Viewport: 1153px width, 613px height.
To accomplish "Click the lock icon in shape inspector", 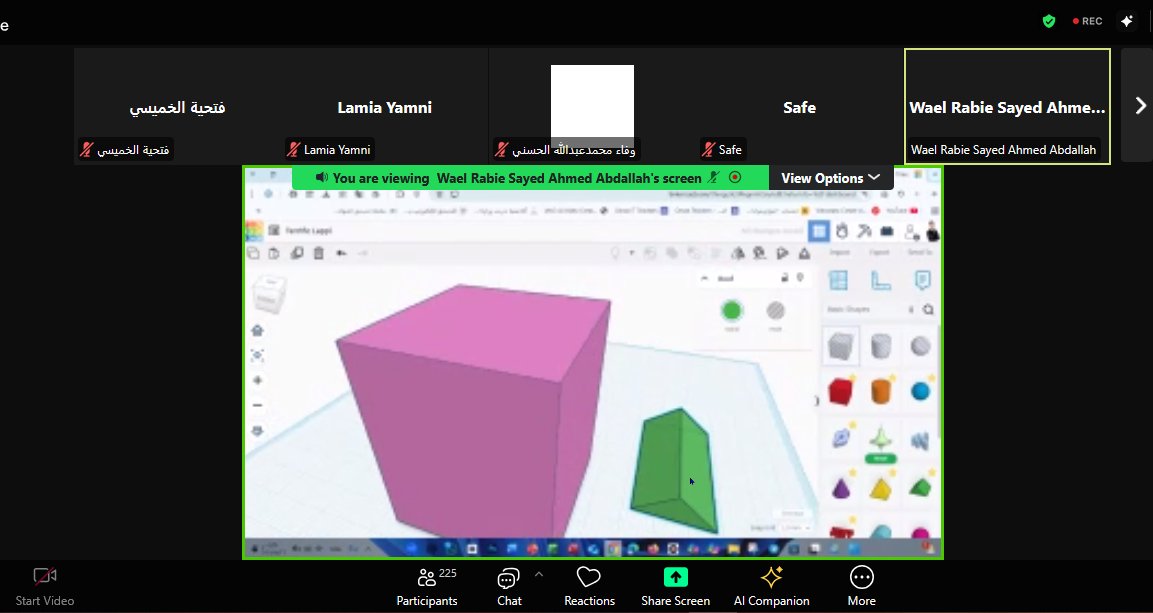I will coord(785,278).
